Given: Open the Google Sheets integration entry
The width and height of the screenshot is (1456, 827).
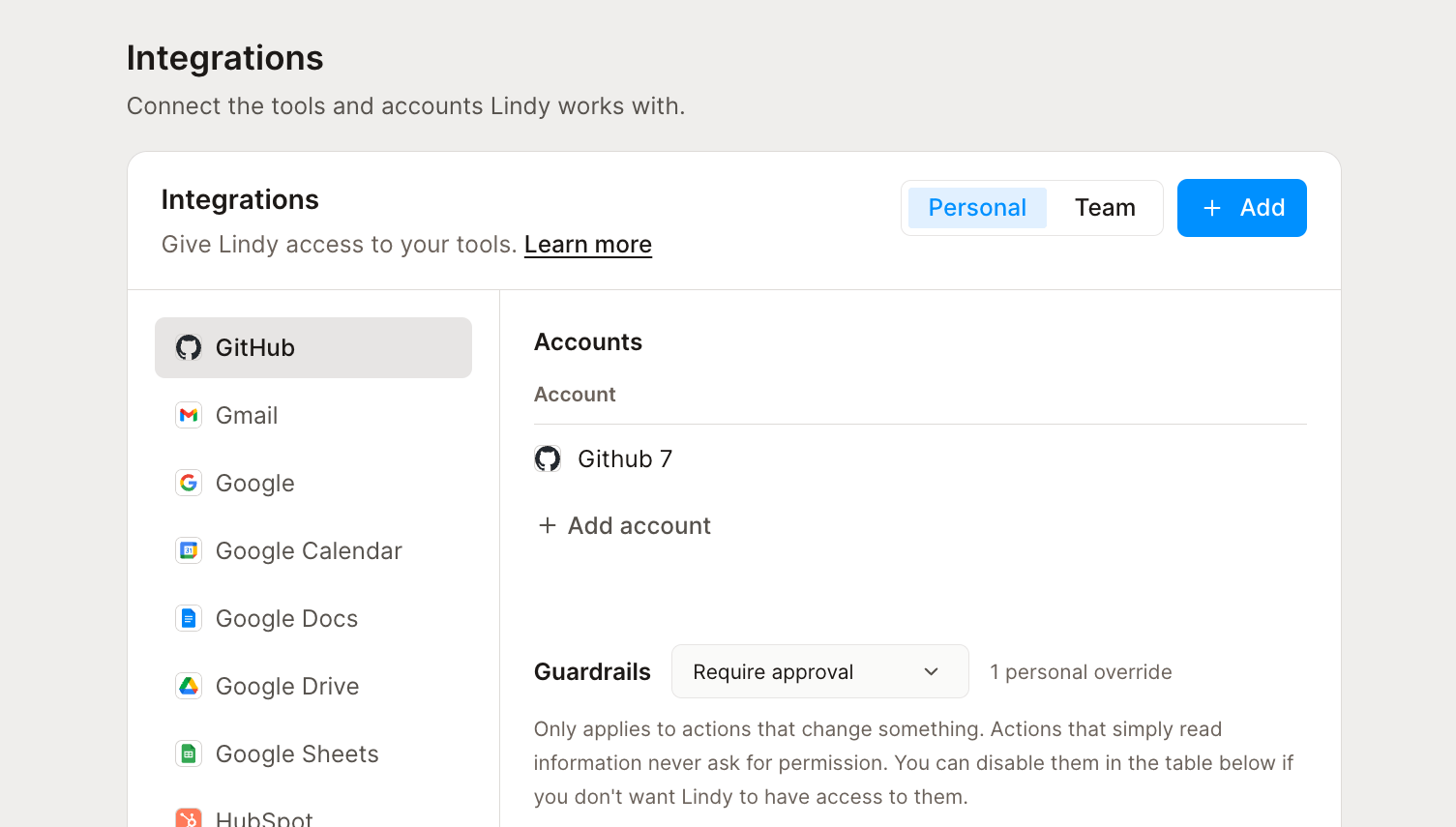Looking at the screenshot, I should pos(313,753).
